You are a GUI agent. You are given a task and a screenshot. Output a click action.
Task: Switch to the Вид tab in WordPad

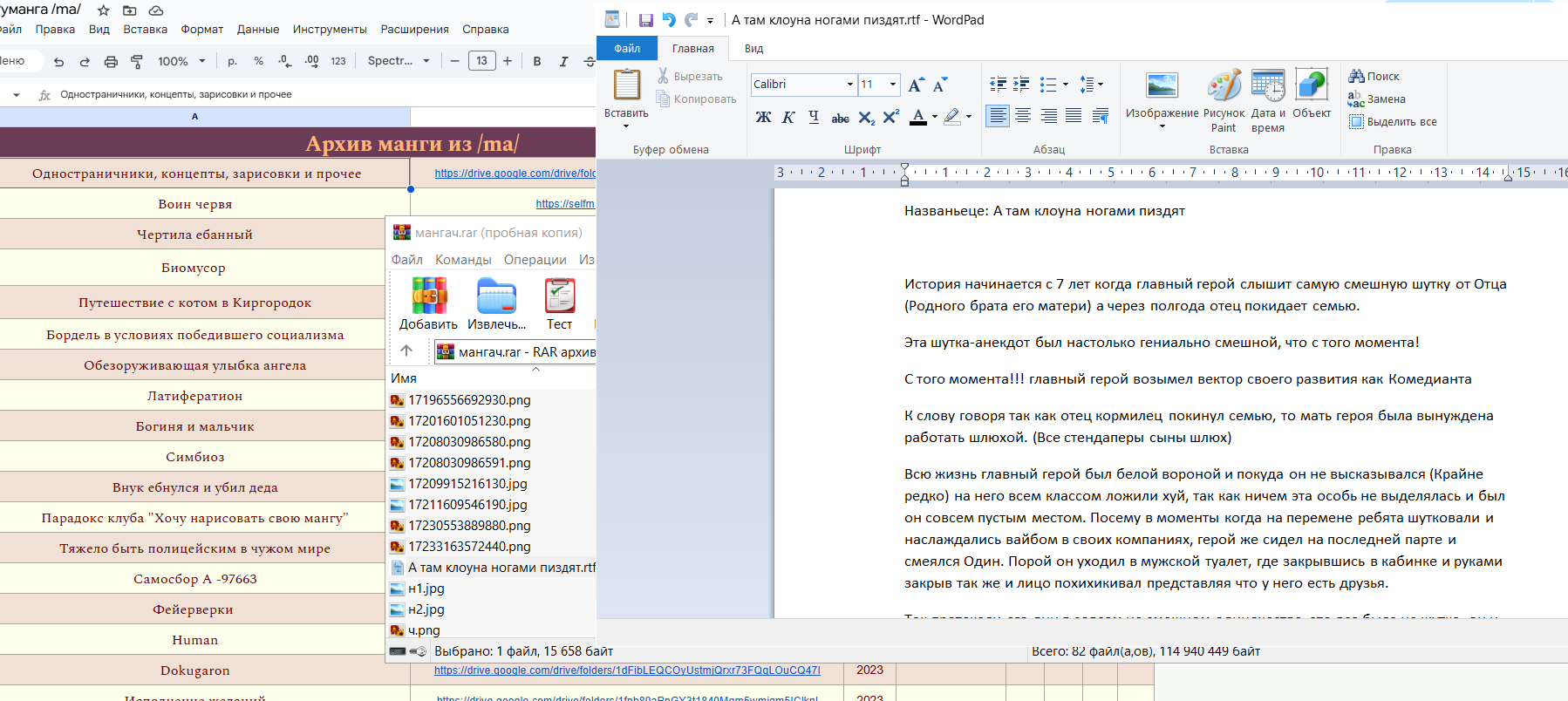753,49
